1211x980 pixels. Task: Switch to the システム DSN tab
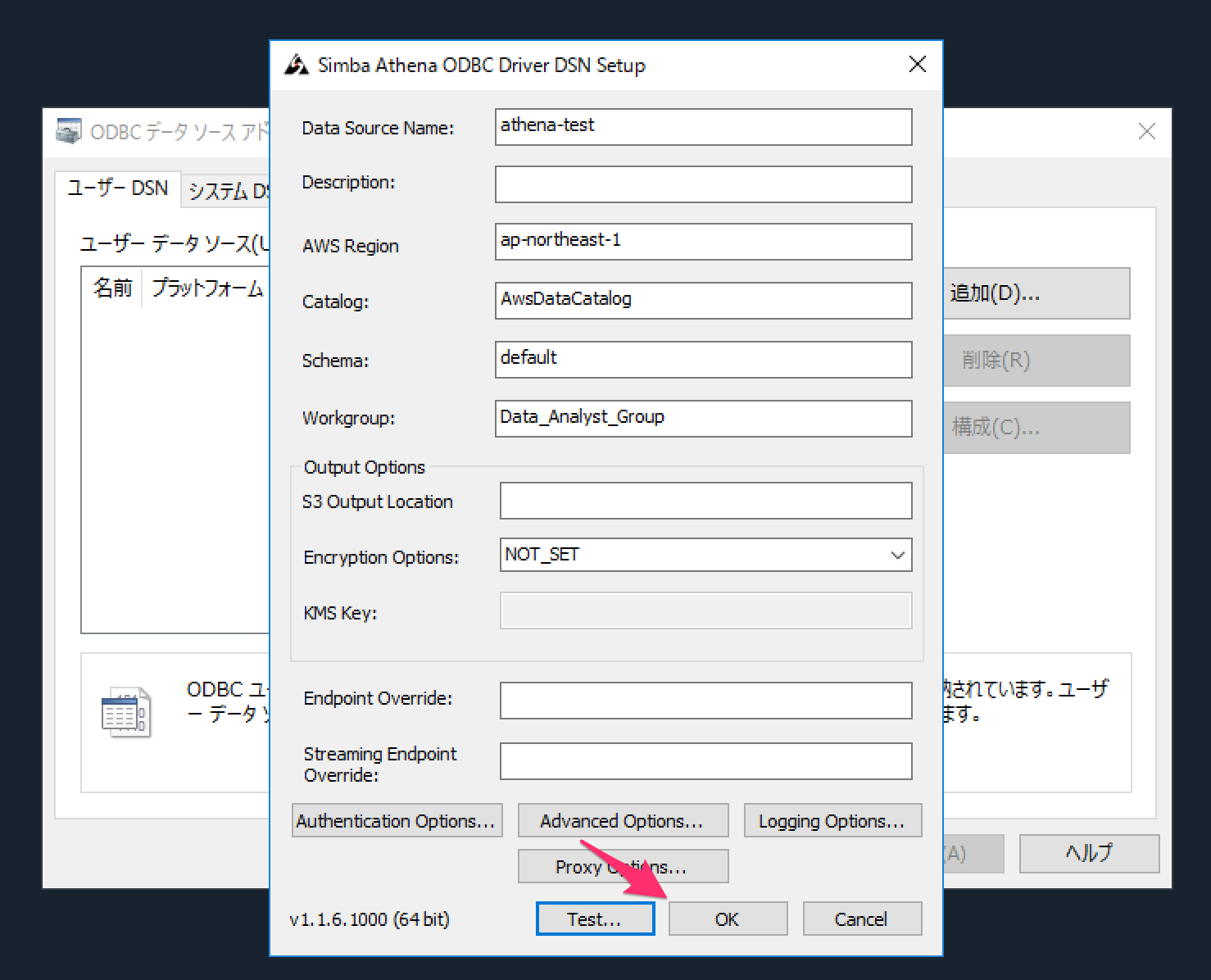click(228, 191)
